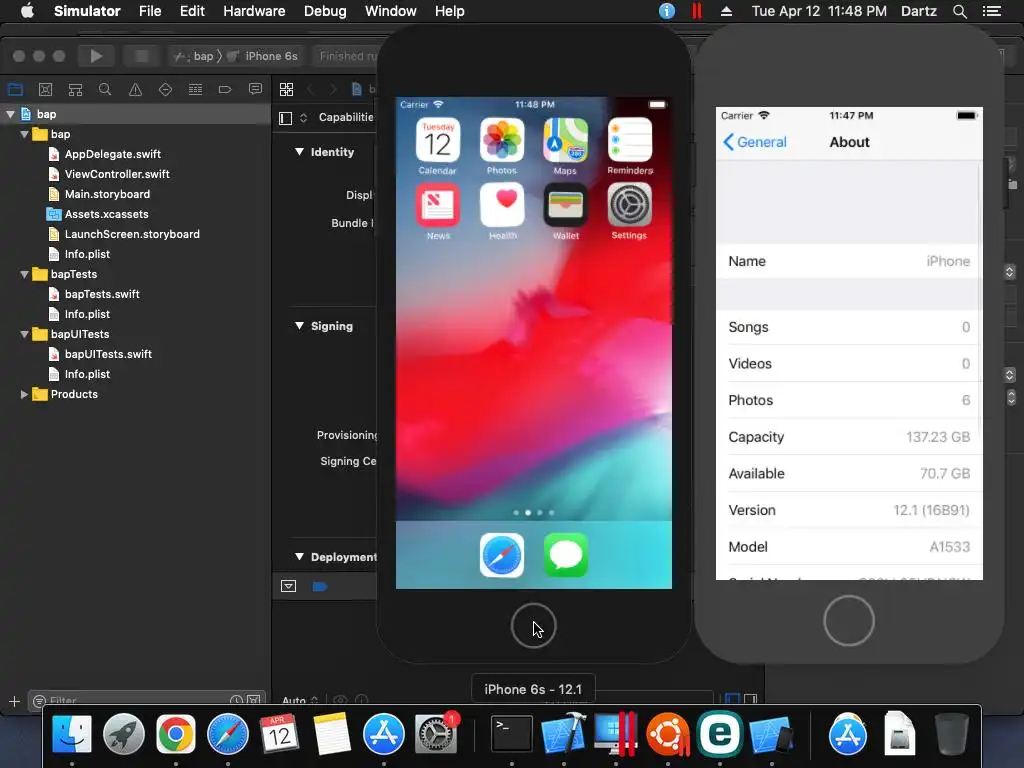The width and height of the screenshot is (1024, 768).
Task: Open the Reminders app icon
Action: tap(630, 140)
